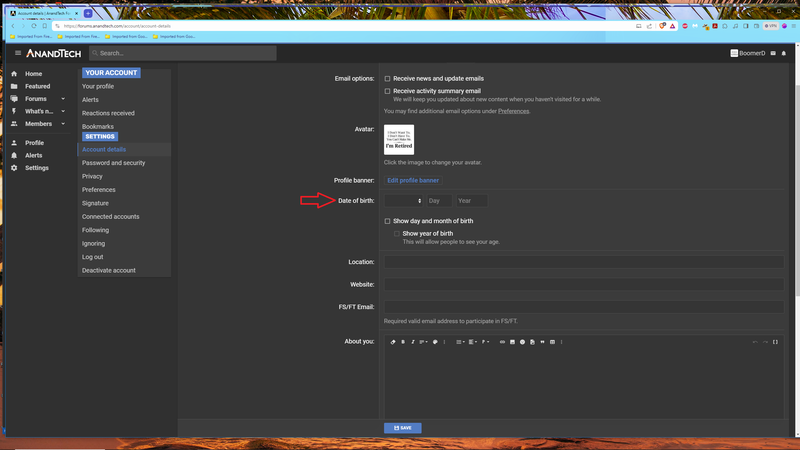Screen dimensions: 800x450
Task: Open Privacy settings page
Action: coord(92,176)
